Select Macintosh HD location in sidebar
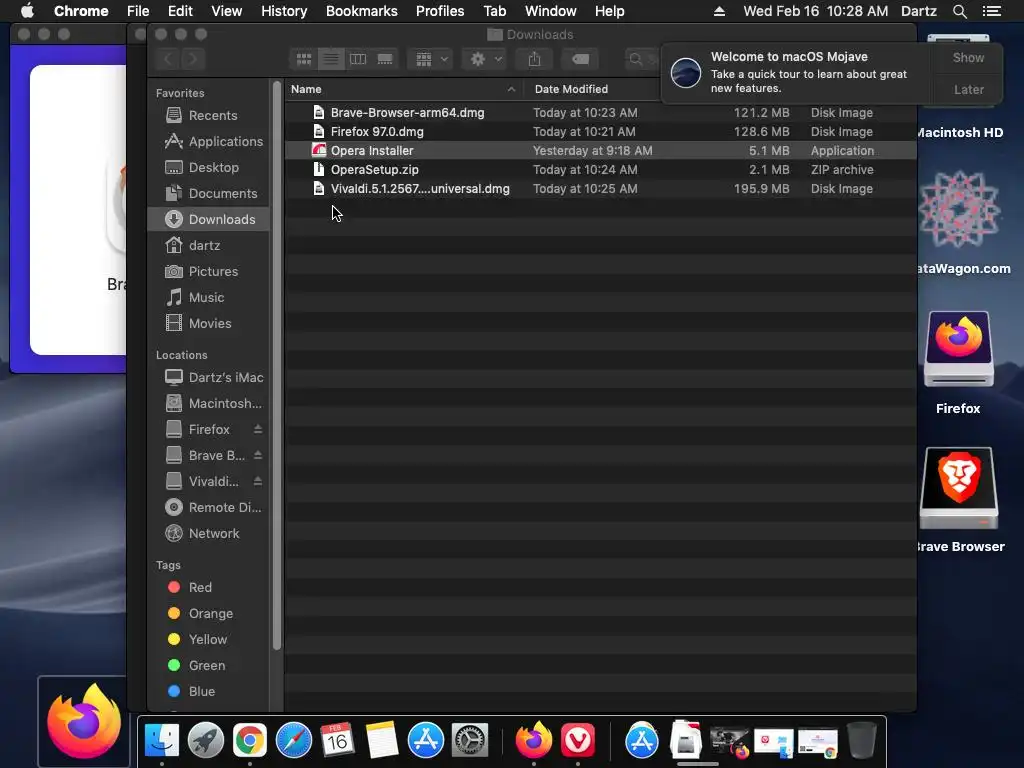This screenshot has width=1024, height=768. click(208, 404)
